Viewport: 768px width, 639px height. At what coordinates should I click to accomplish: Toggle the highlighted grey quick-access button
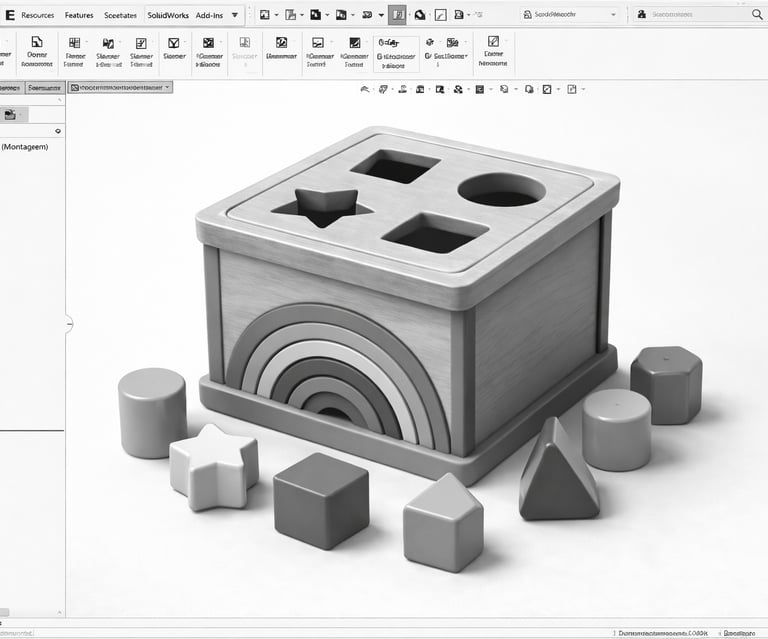tap(397, 15)
